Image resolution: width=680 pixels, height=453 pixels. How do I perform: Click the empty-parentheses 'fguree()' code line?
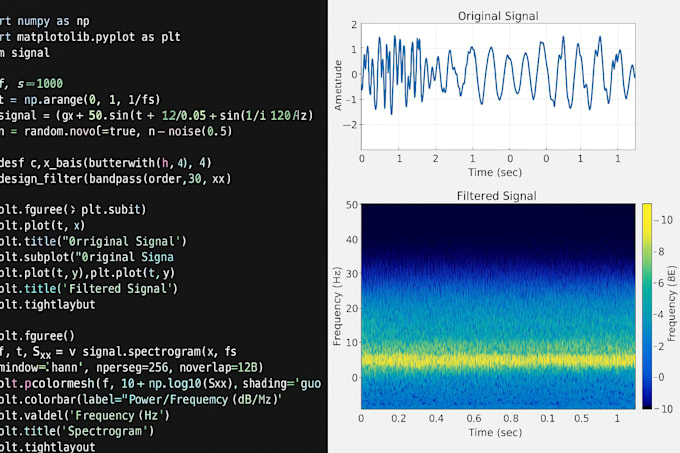point(37,336)
